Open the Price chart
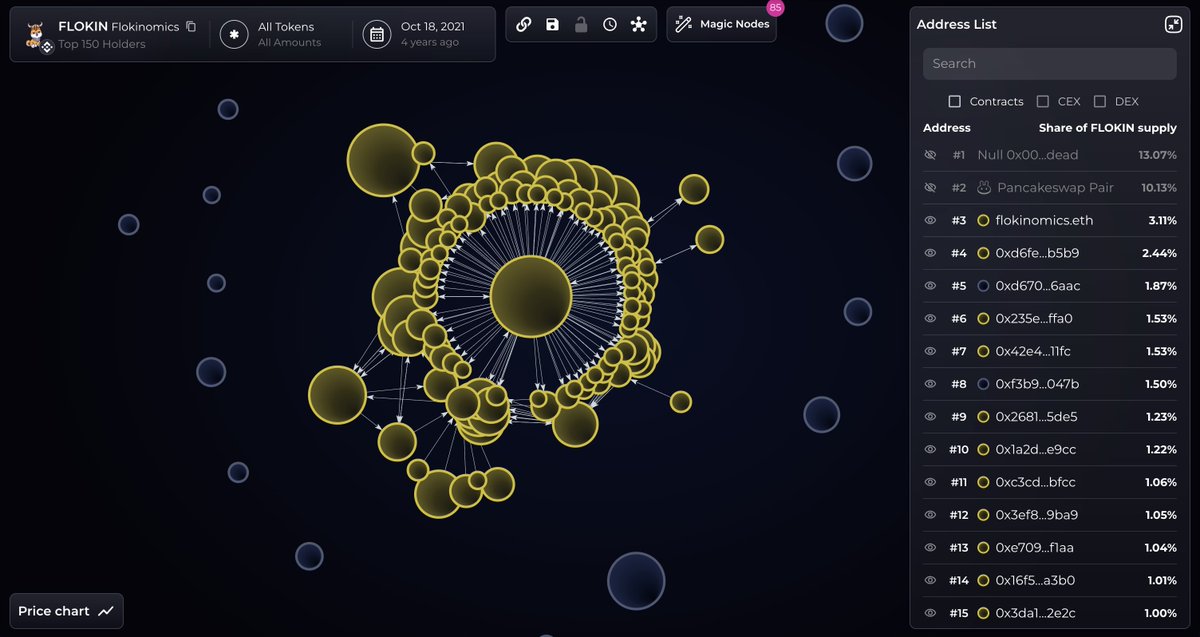 67,611
